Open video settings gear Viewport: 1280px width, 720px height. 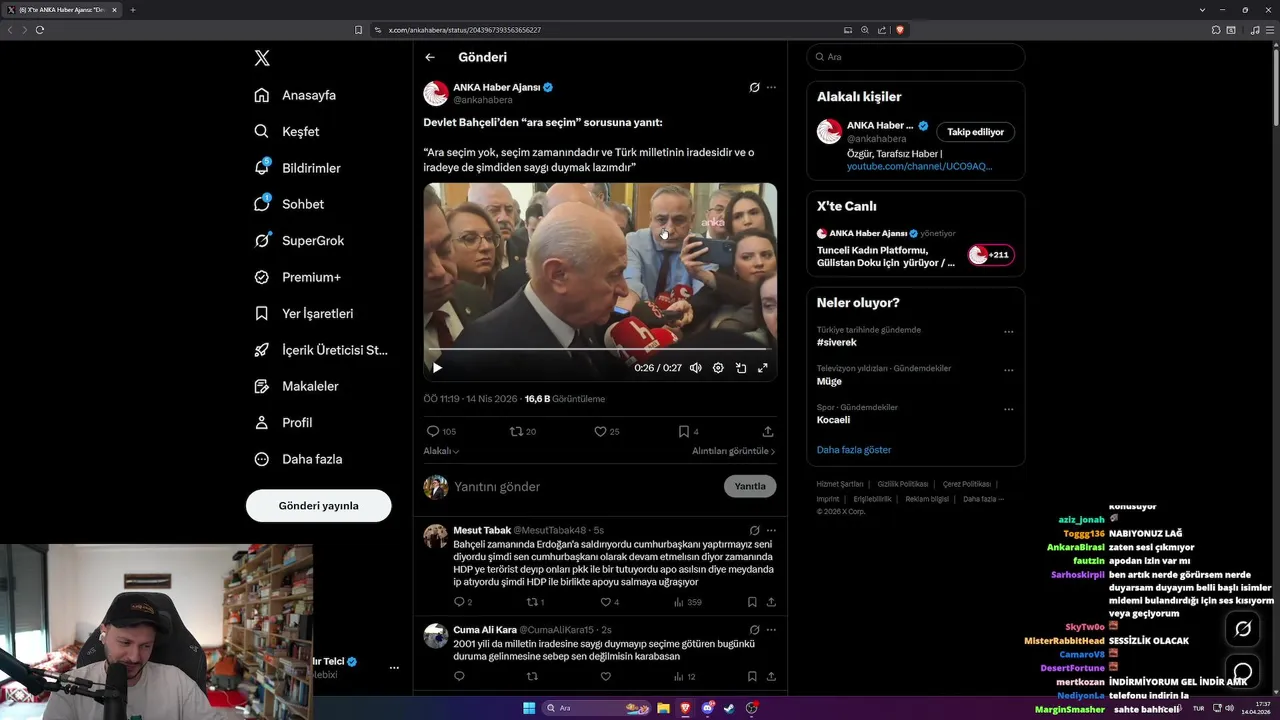pos(718,368)
